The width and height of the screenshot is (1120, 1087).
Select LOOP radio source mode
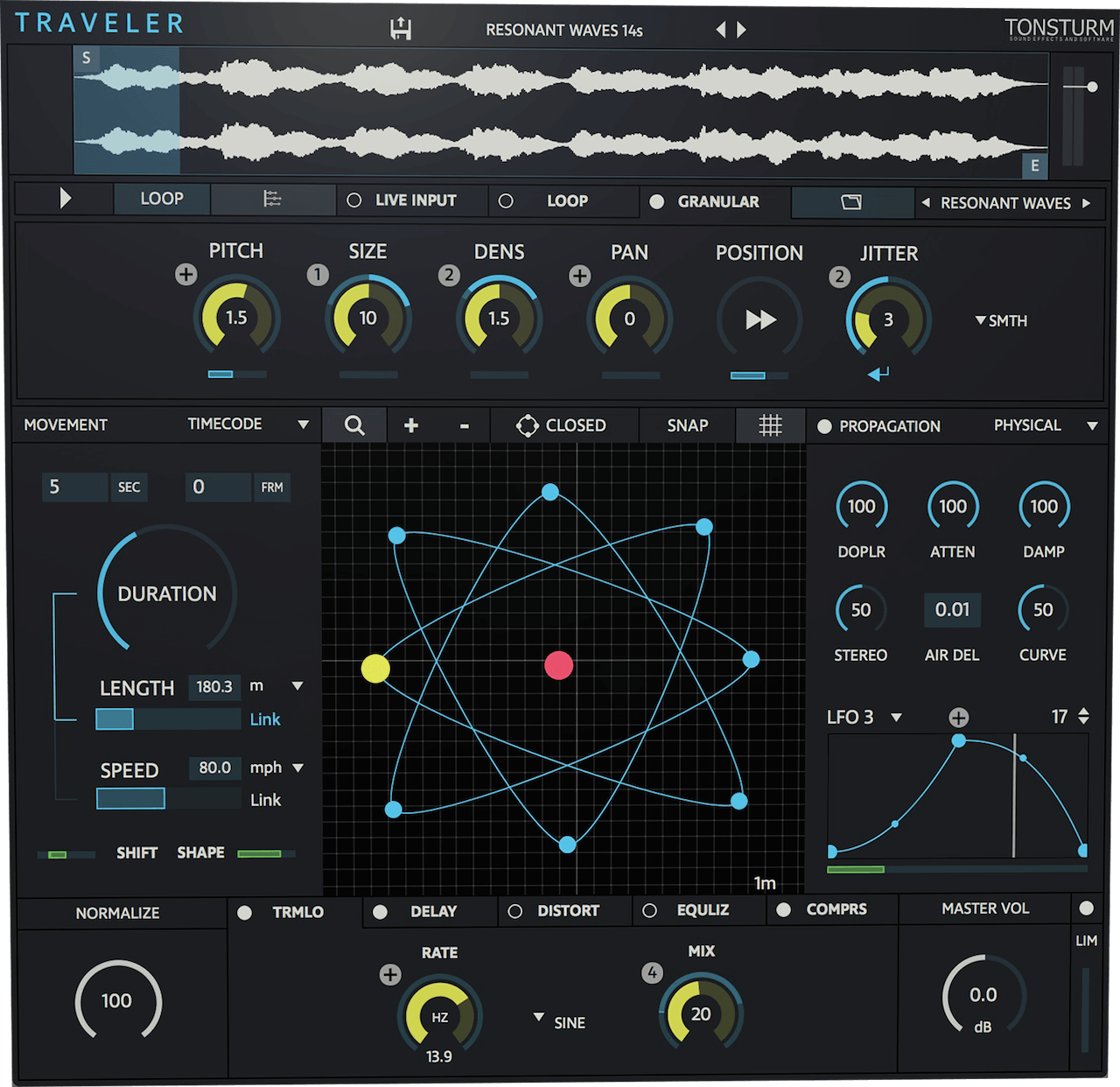click(x=506, y=201)
